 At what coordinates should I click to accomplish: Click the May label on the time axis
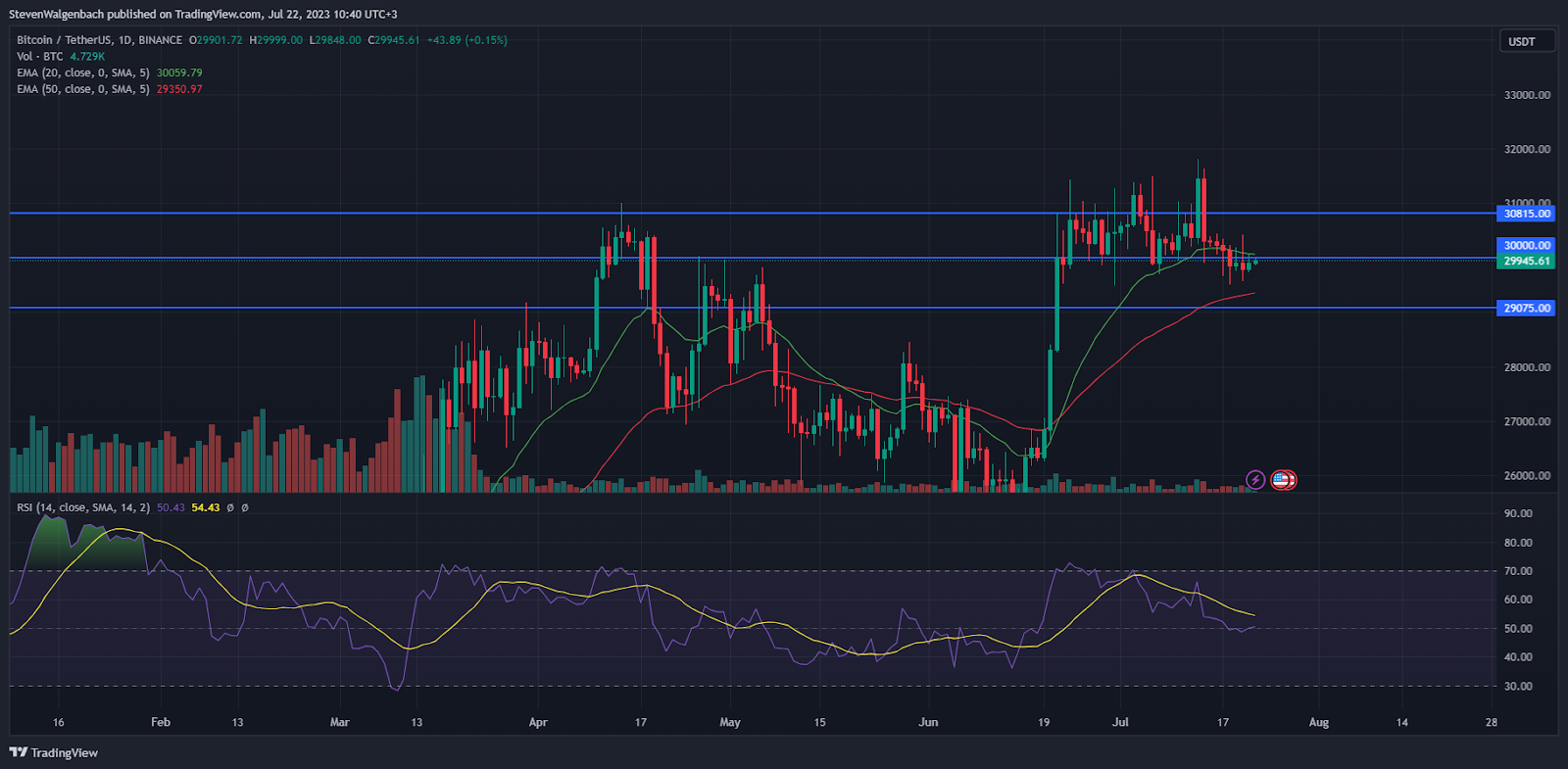pos(730,722)
